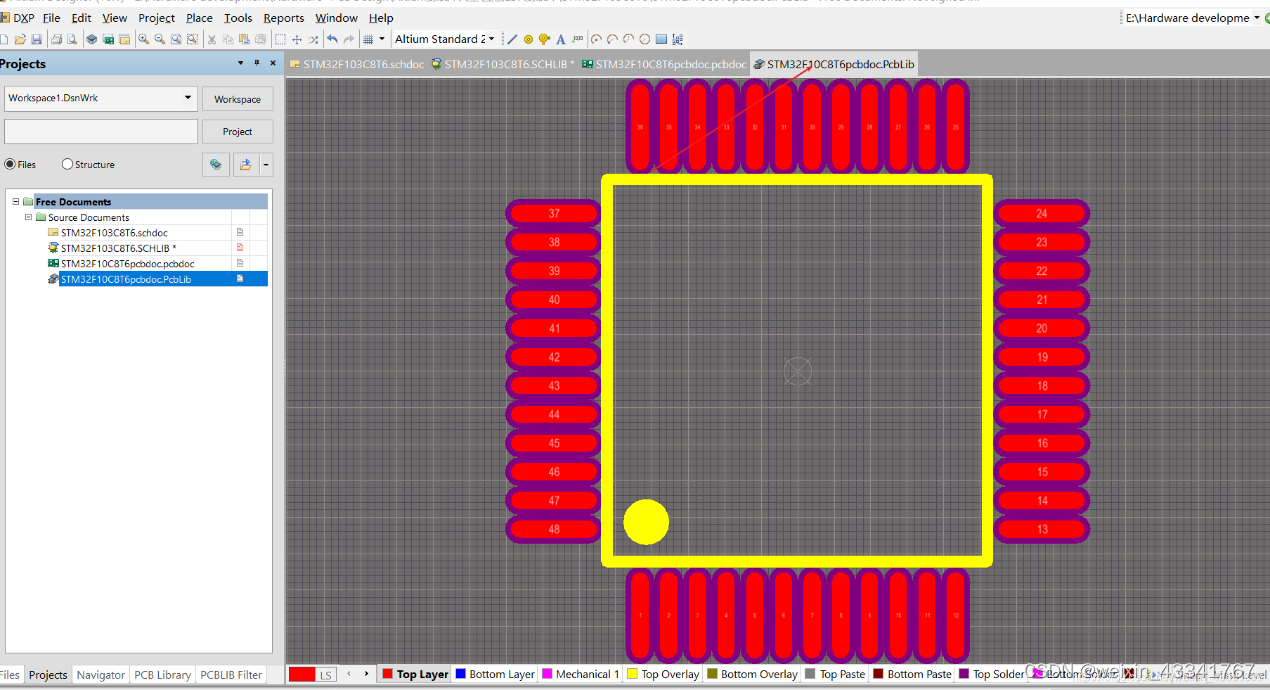This screenshot has width=1270, height=690.
Task: Switch to the Navigator panel tab
Action: (x=101, y=675)
